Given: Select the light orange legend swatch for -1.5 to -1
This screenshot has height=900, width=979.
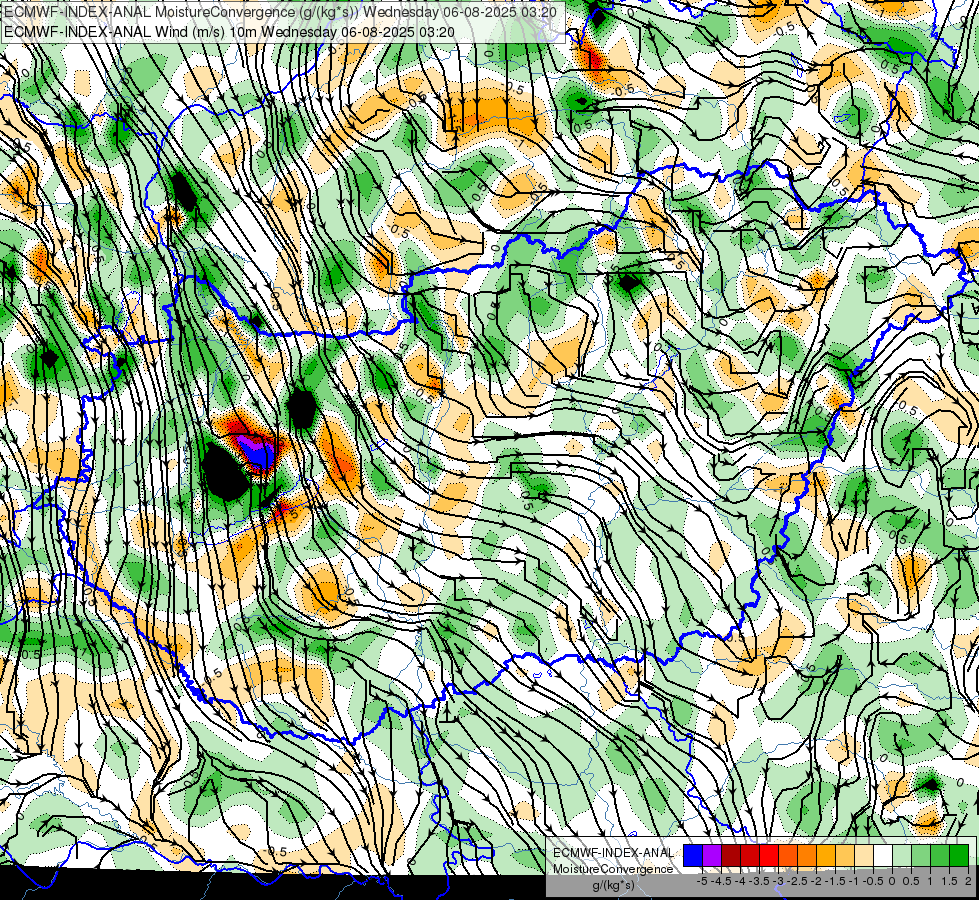Looking at the screenshot, I should point(845,855).
